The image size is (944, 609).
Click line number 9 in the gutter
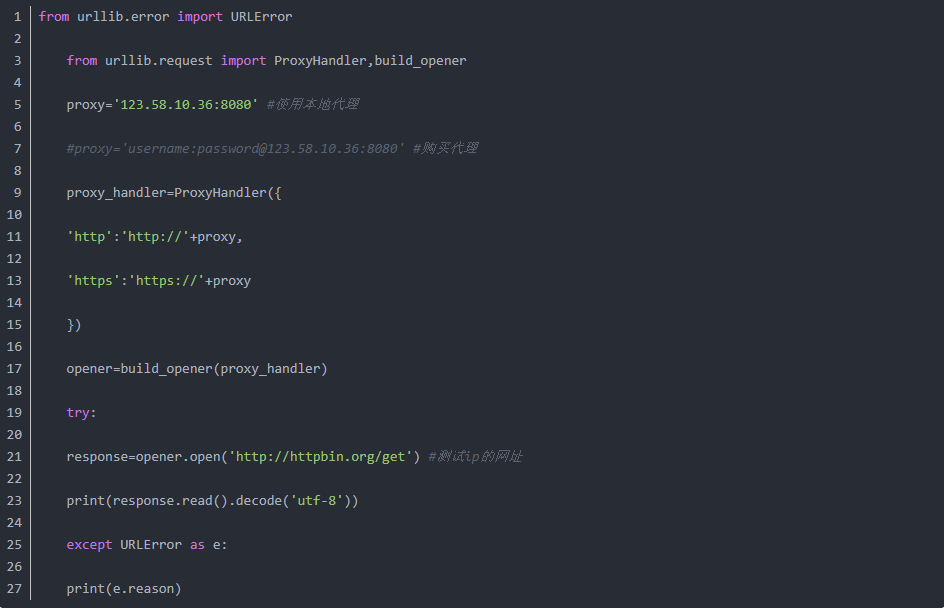[17, 193]
